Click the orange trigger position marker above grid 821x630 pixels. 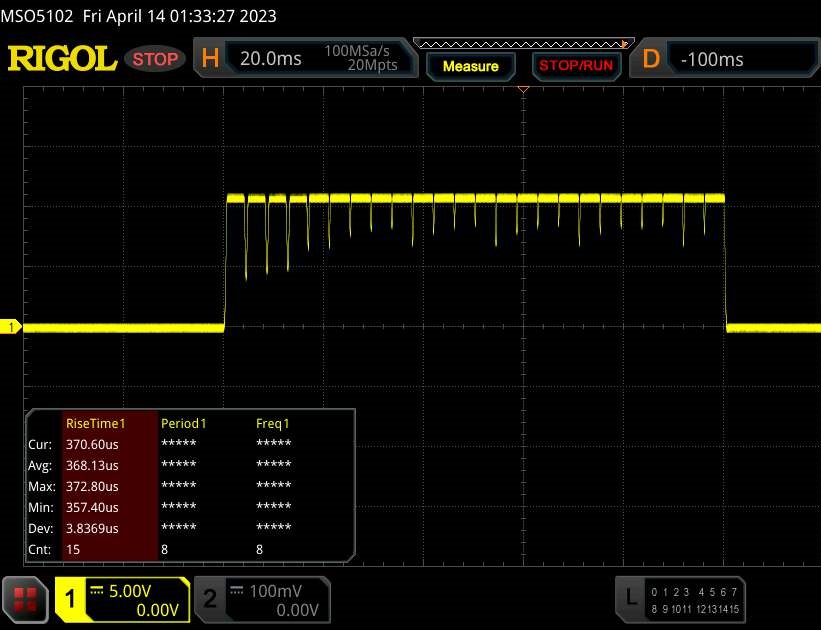[522, 91]
